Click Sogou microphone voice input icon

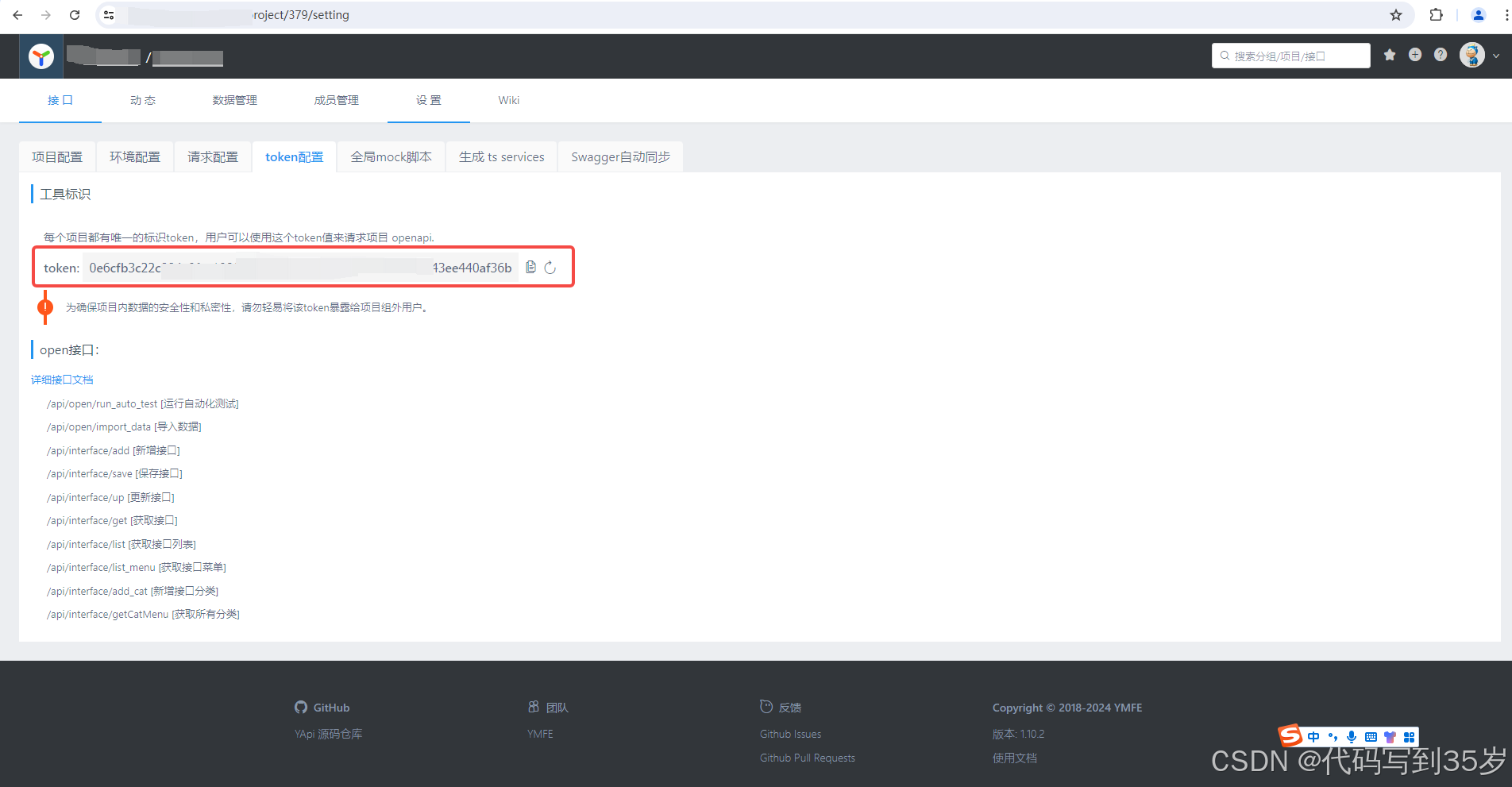[1352, 737]
